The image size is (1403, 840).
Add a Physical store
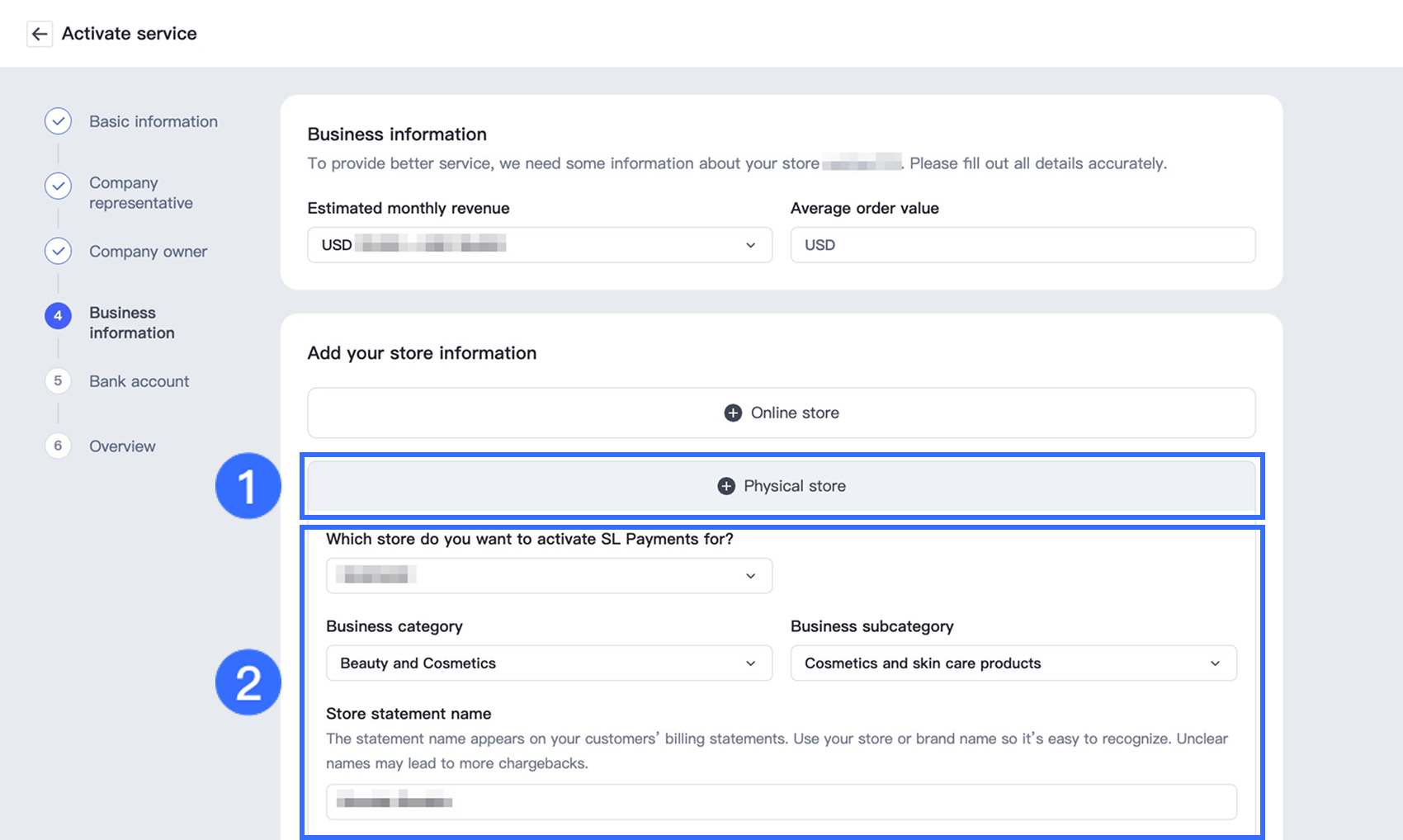pyautogui.click(x=782, y=486)
